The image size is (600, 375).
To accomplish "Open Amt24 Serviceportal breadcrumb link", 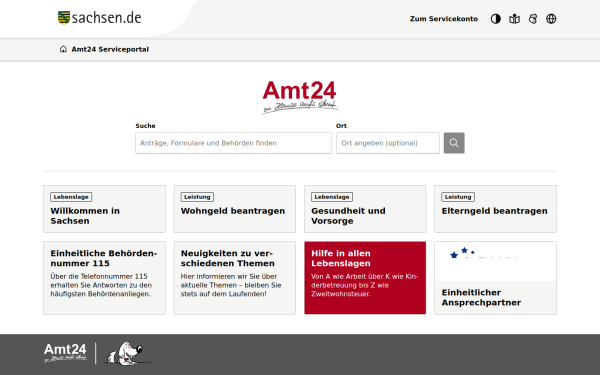I will click(110, 49).
